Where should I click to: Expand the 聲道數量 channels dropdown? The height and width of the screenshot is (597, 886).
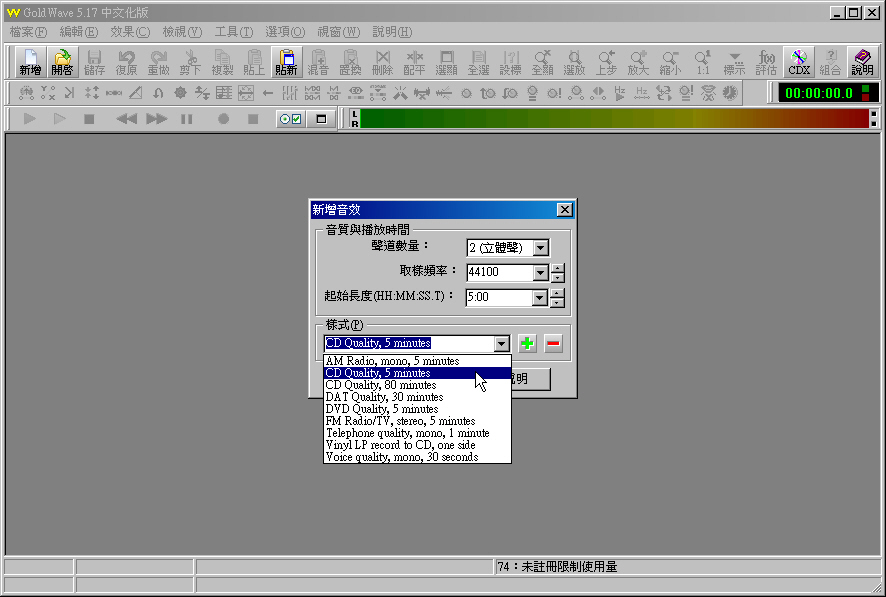click(x=540, y=247)
